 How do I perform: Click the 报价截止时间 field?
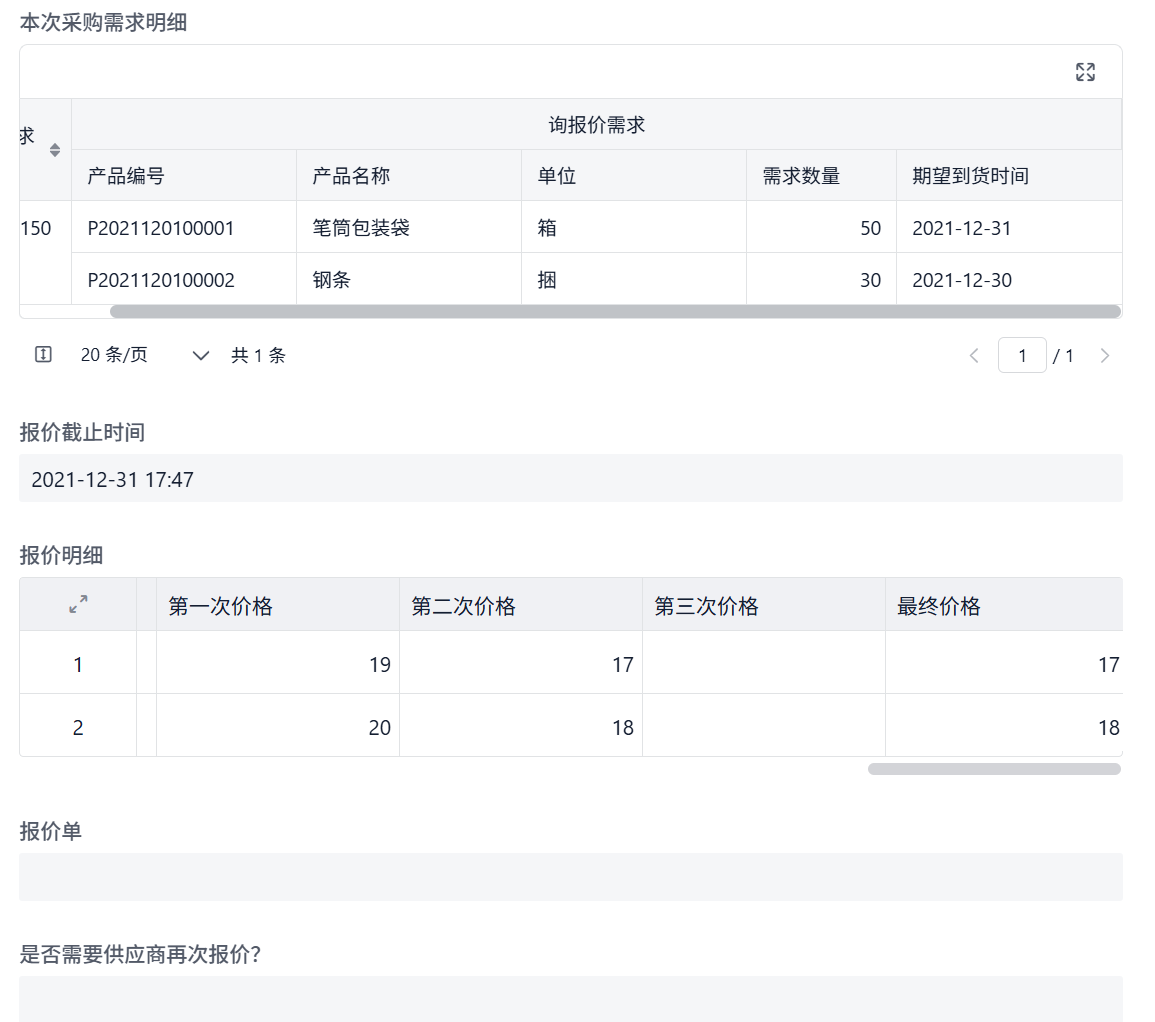pos(570,479)
